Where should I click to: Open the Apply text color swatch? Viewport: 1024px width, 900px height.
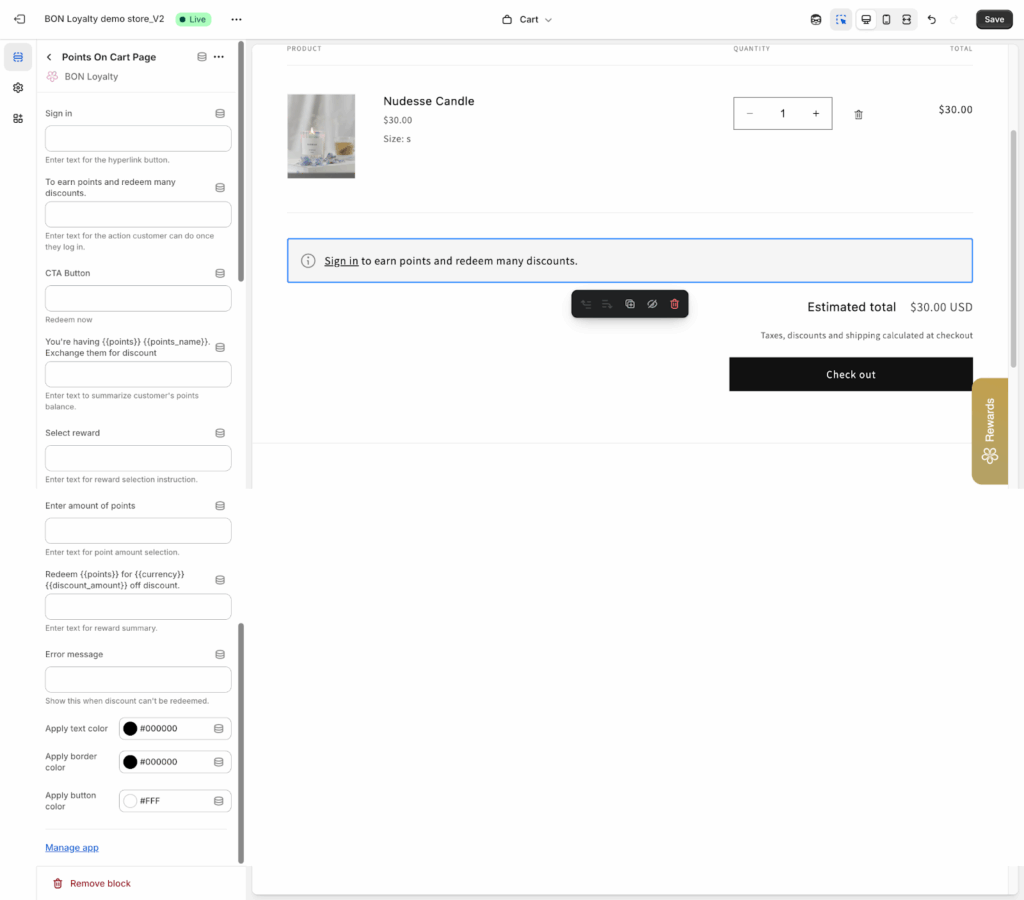(130, 729)
